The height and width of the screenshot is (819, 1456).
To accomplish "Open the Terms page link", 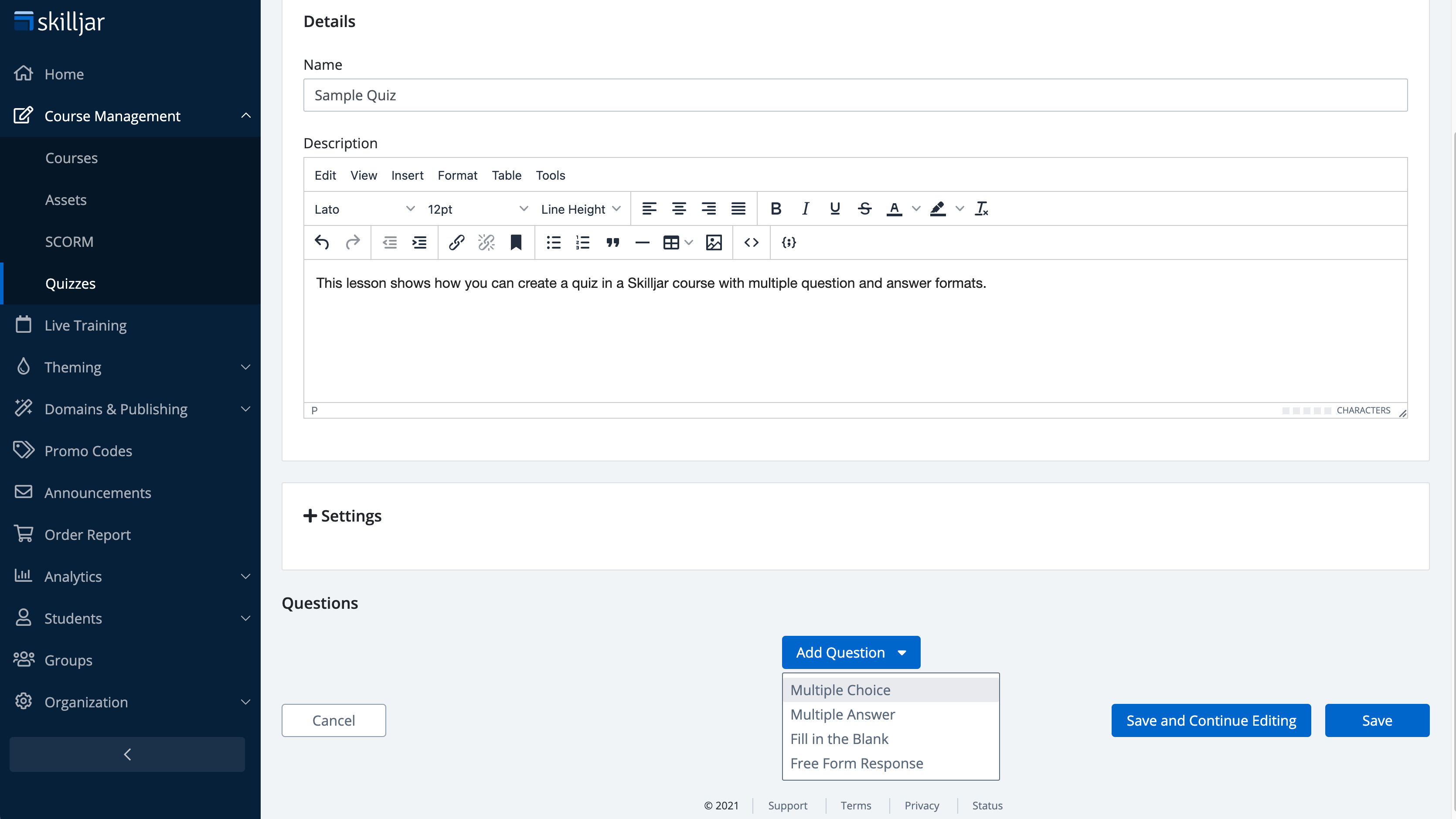I will 855,805.
